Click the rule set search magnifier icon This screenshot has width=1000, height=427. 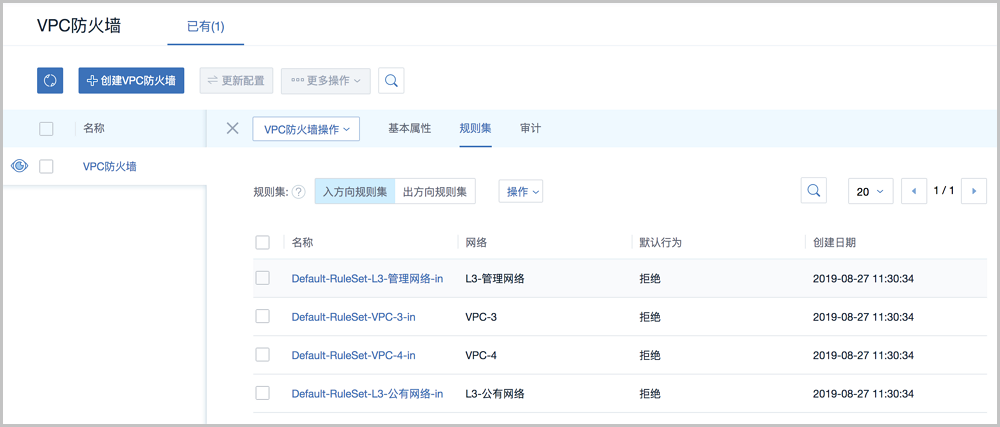click(x=814, y=191)
